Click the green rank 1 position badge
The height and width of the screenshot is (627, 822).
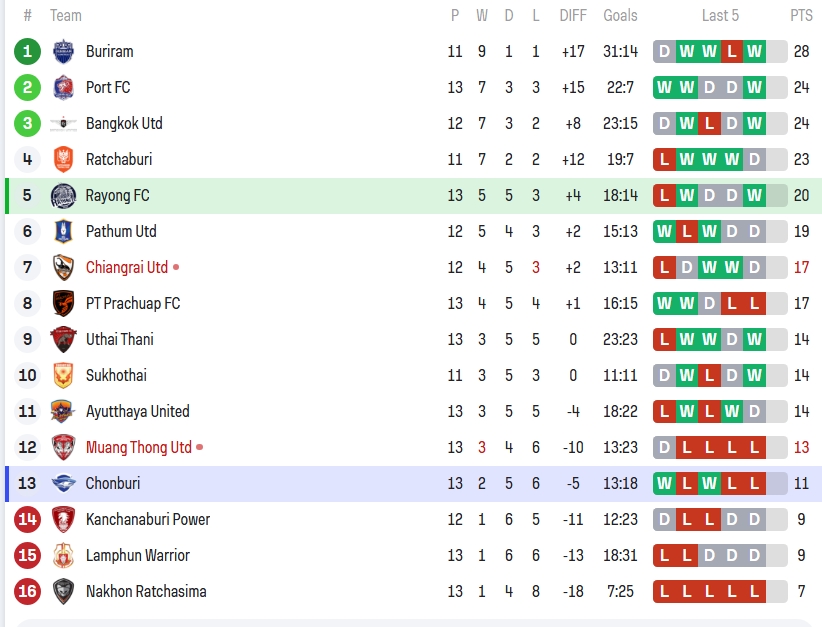27,51
